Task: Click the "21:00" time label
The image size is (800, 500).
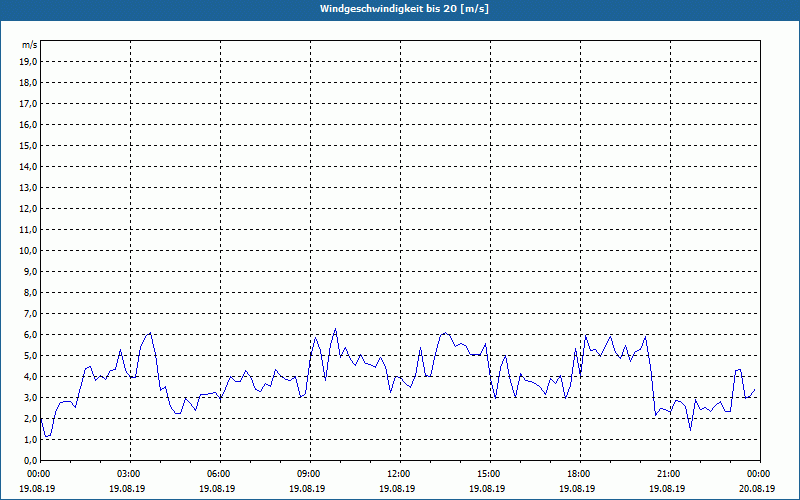Action: pos(670,474)
